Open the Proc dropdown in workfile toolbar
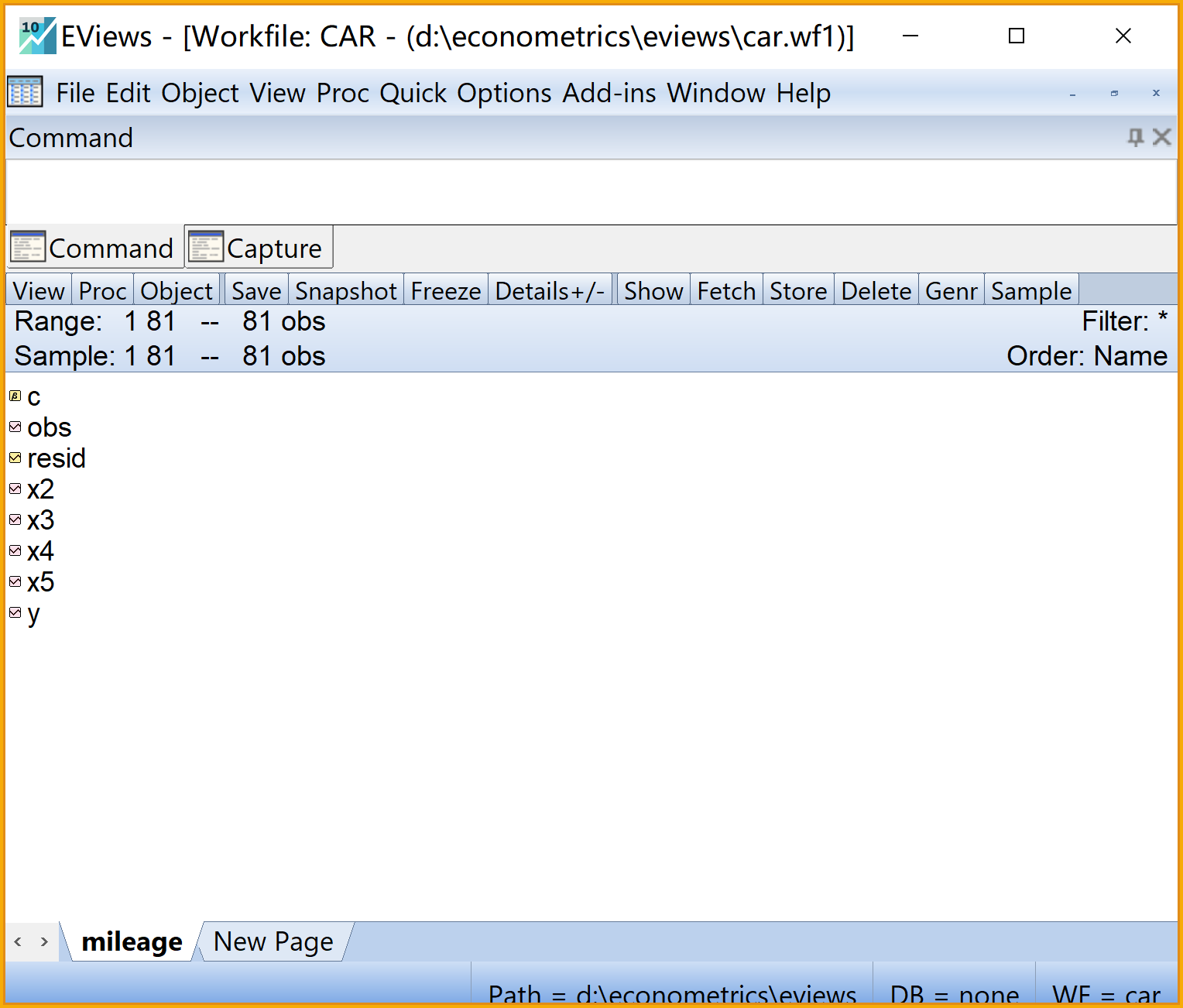This screenshot has width=1183, height=1008. (102, 291)
